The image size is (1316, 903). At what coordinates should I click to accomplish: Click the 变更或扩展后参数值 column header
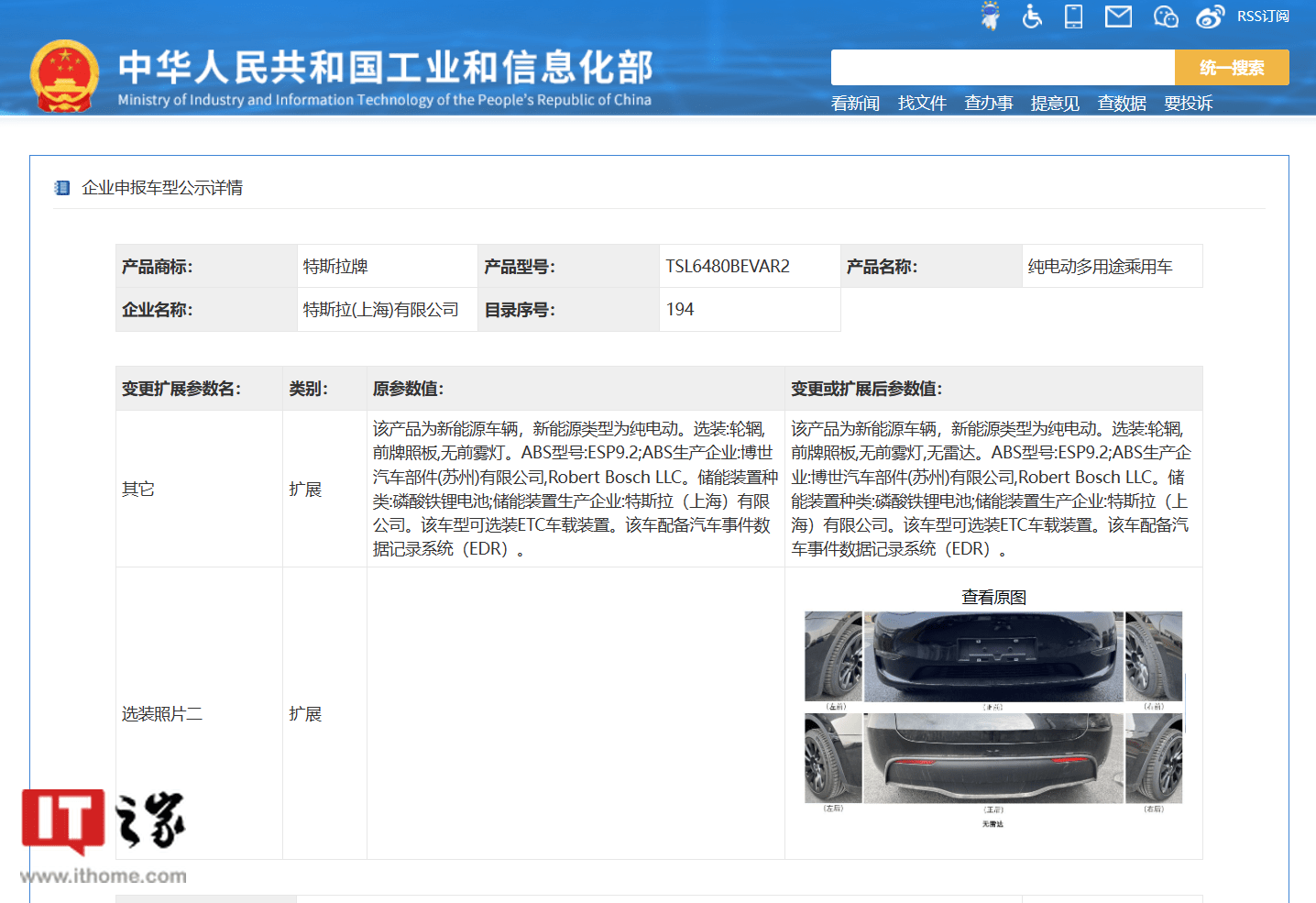(993, 389)
